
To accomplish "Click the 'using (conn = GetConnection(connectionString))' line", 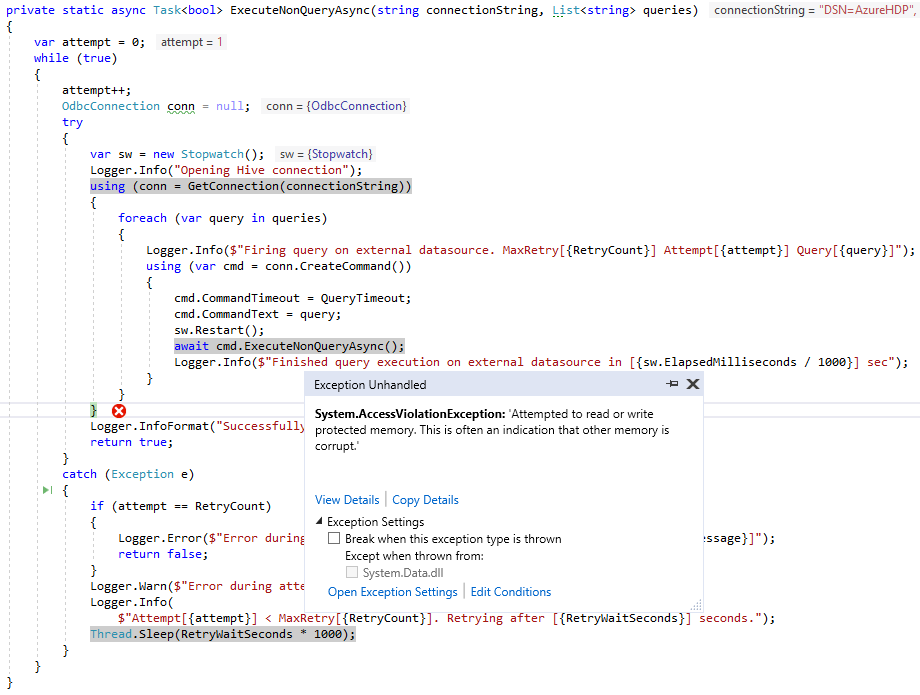I will pyautogui.click(x=251, y=186).
